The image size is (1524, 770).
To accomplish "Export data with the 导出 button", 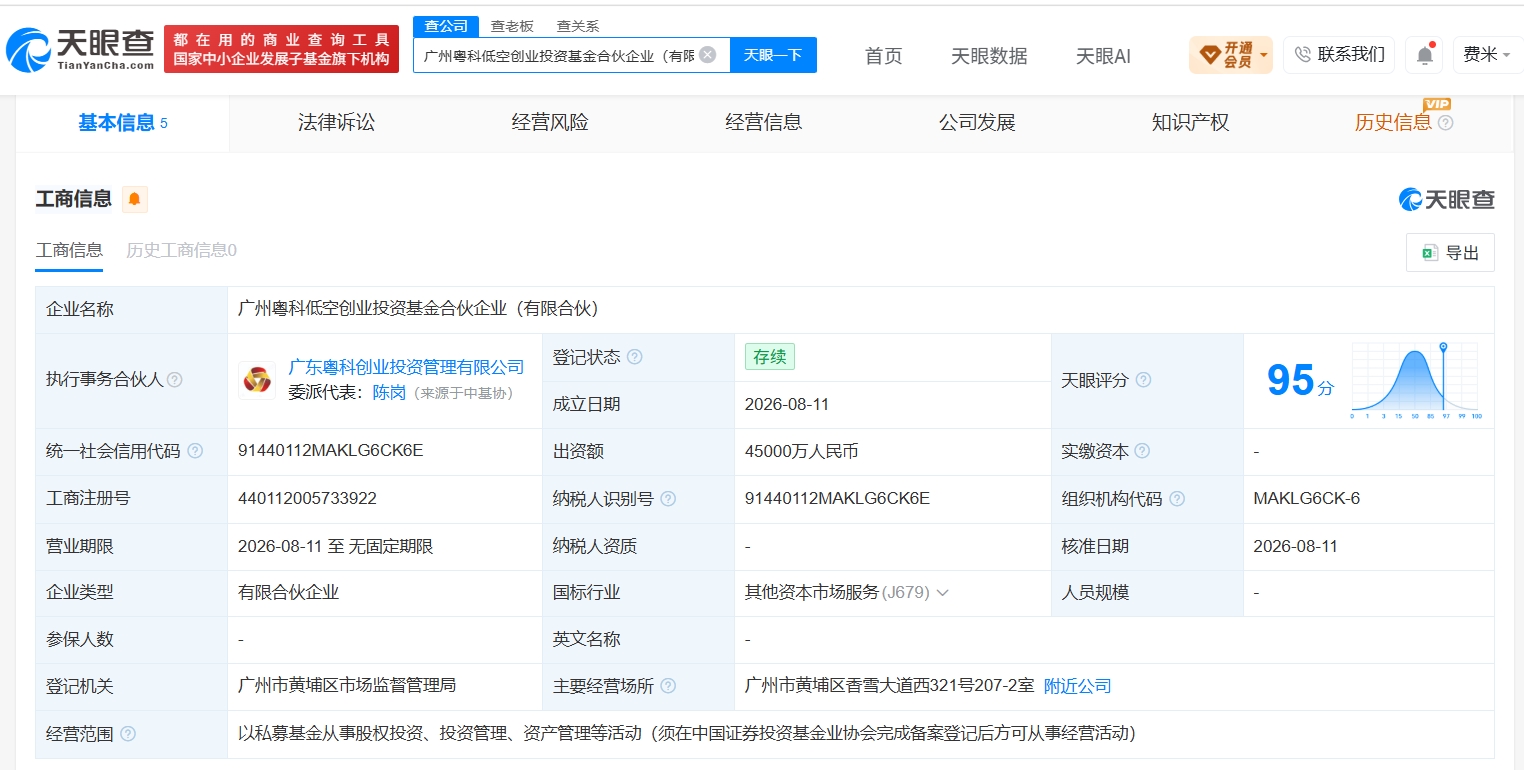I will (1450, 253).
